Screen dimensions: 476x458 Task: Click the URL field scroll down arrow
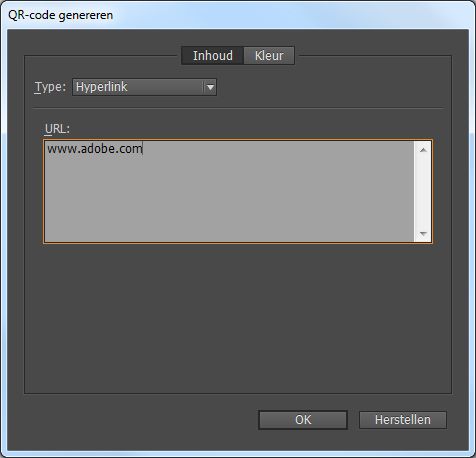(x=423, y=234)
